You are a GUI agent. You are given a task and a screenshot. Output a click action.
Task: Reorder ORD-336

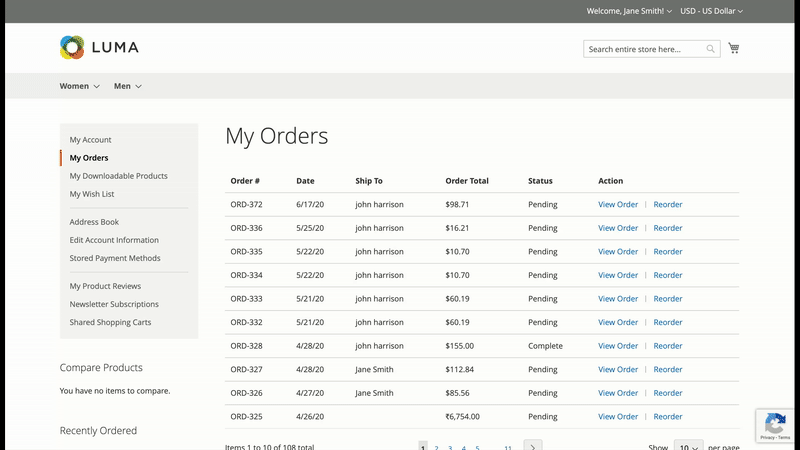click(667, 228)
